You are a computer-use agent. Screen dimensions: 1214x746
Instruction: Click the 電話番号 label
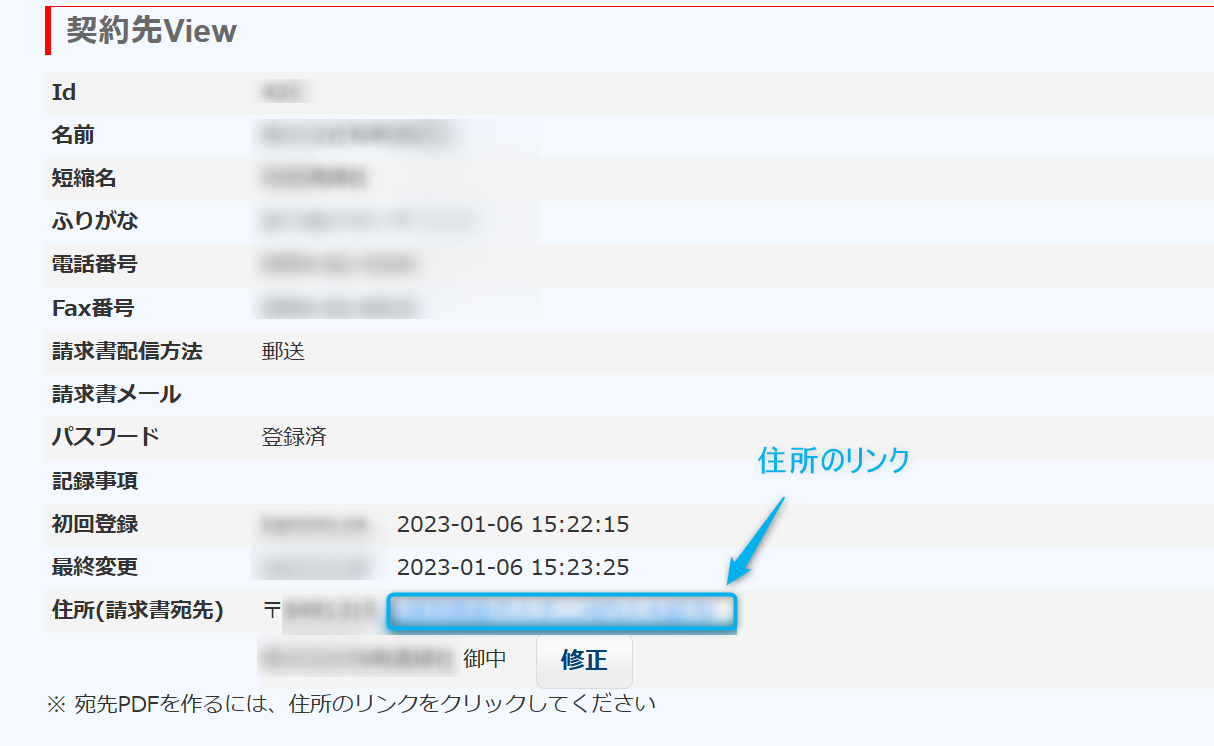tap(95, 265)
